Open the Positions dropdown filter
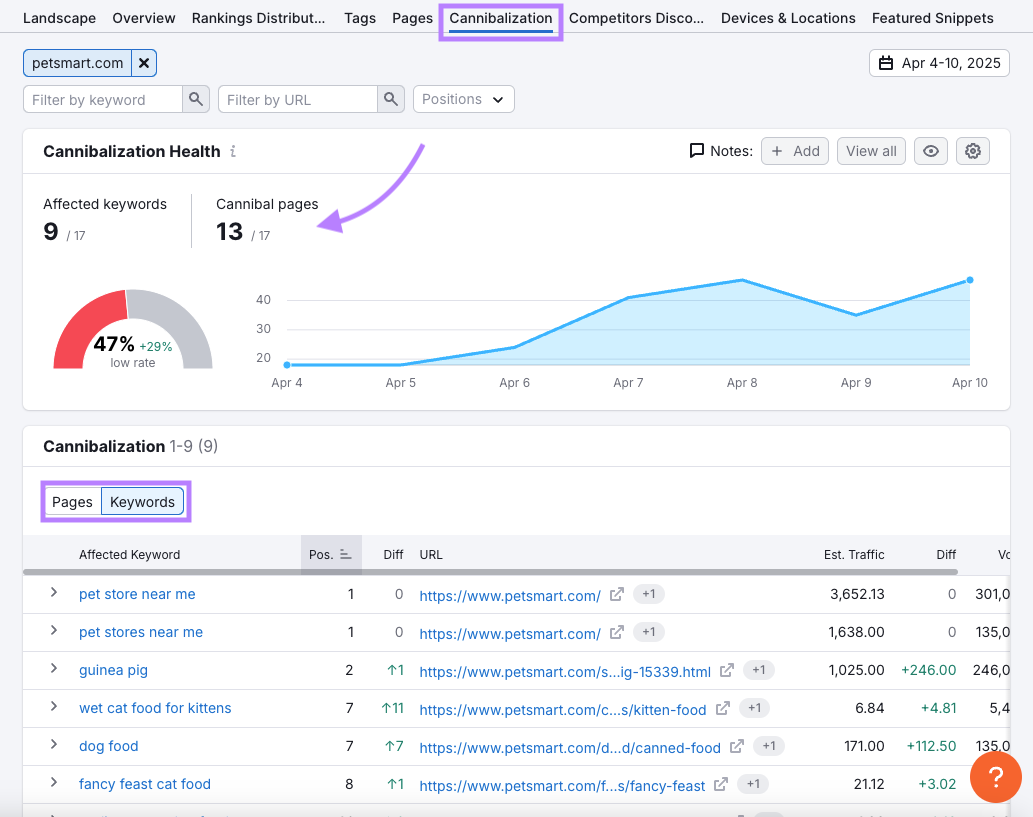This screenshot has height=817, width=1033. pos(463,99)
